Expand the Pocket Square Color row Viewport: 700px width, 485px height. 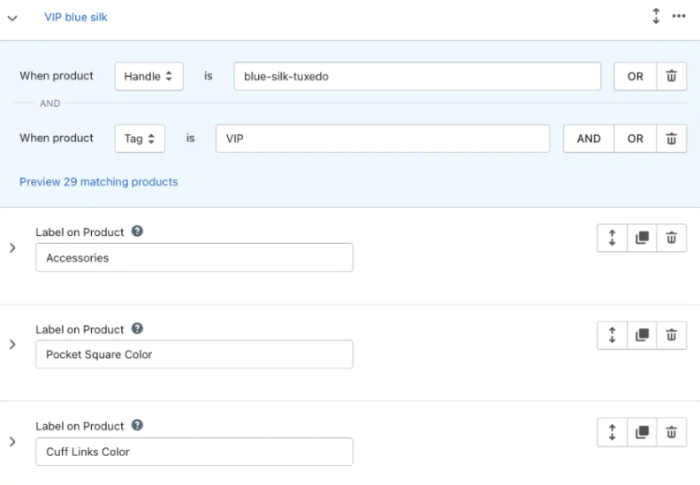tap(12, 344)
